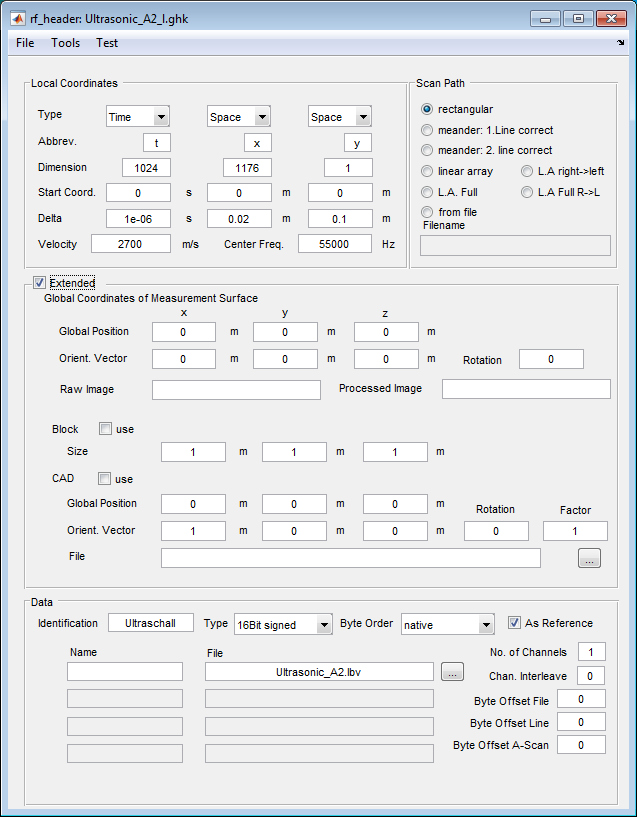637x817 pixels.
Task: Click the Identification field showing Ultraschall
Action: tap(151, 623)
